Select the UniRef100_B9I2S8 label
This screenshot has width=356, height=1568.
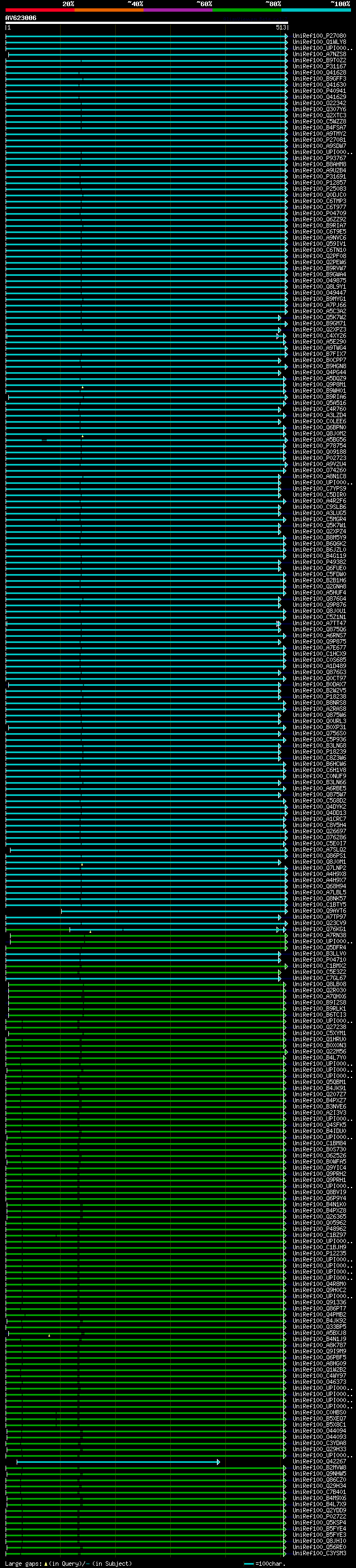pos(319,1002)
